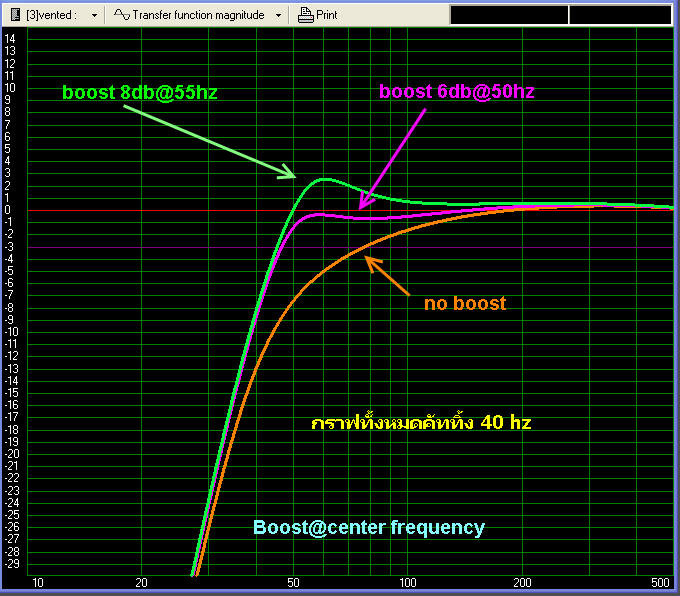Click the yellow Thai text mentioning 40 hz

pos(421,422)
